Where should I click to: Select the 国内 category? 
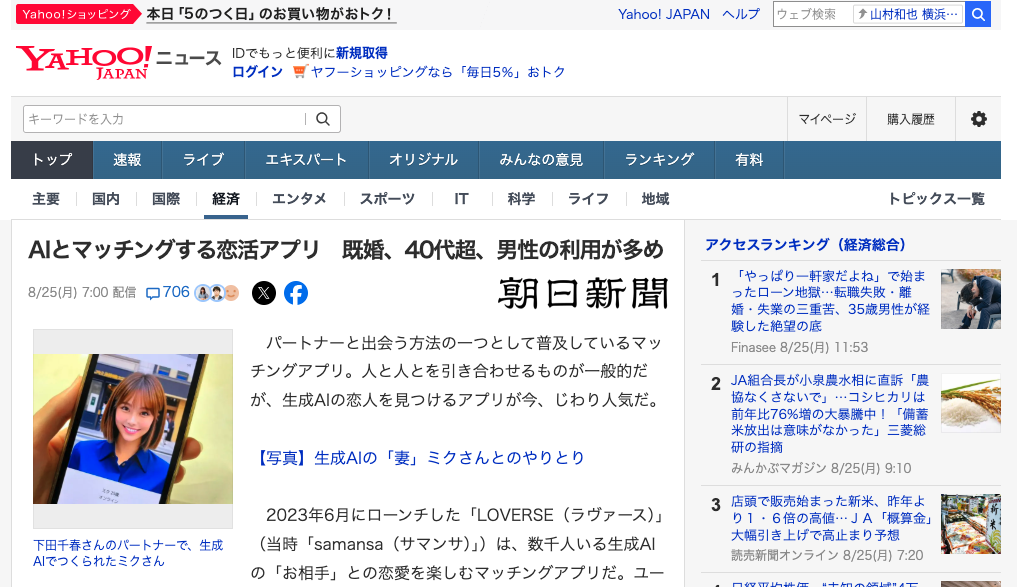[106, 199]
